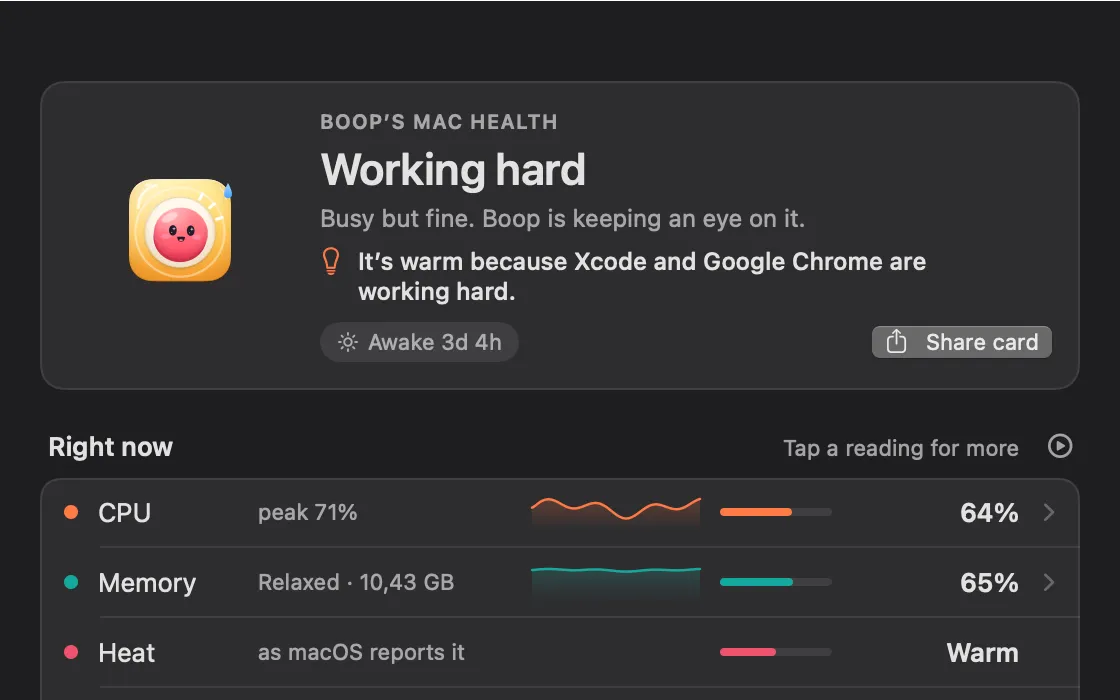
Task: Click the Boop mascot app icon
Action: point(180,230)
